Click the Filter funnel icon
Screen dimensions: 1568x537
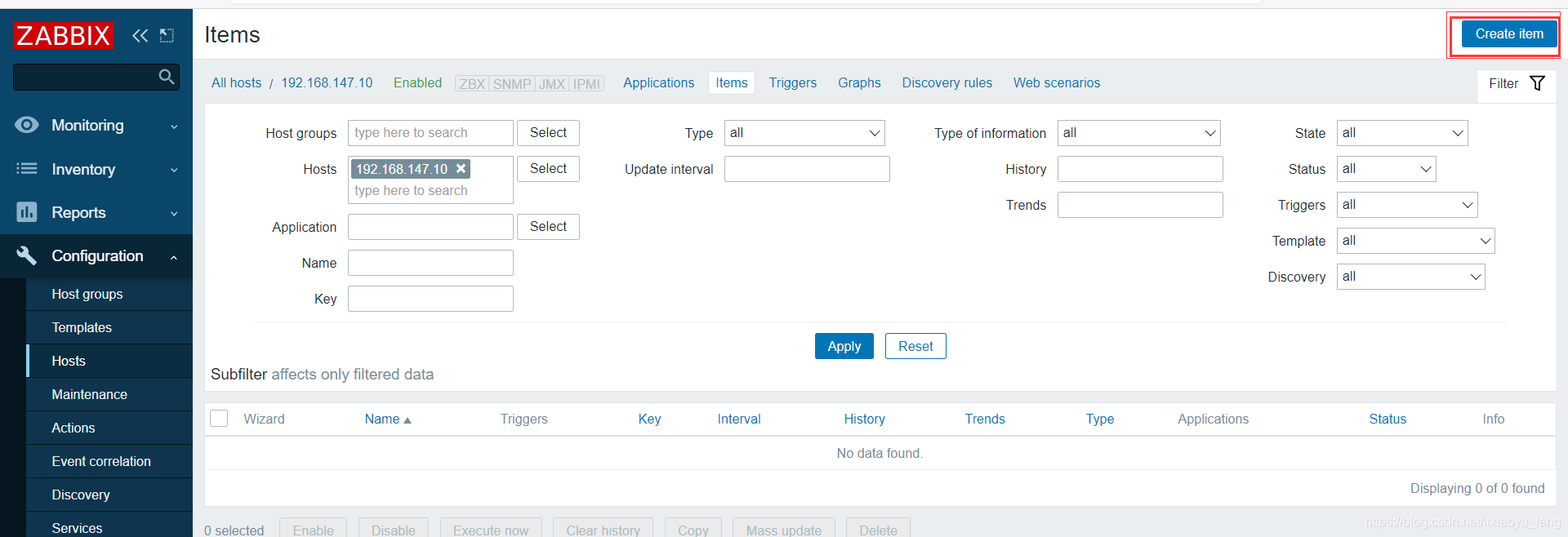[1537, 83]
